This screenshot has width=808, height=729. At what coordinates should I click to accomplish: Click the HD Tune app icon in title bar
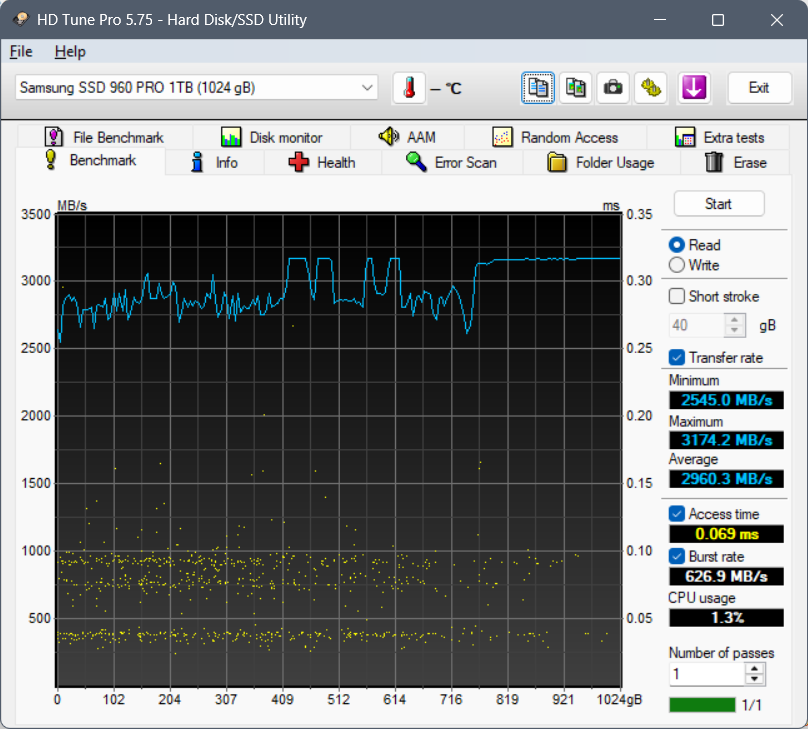point(21,20)
